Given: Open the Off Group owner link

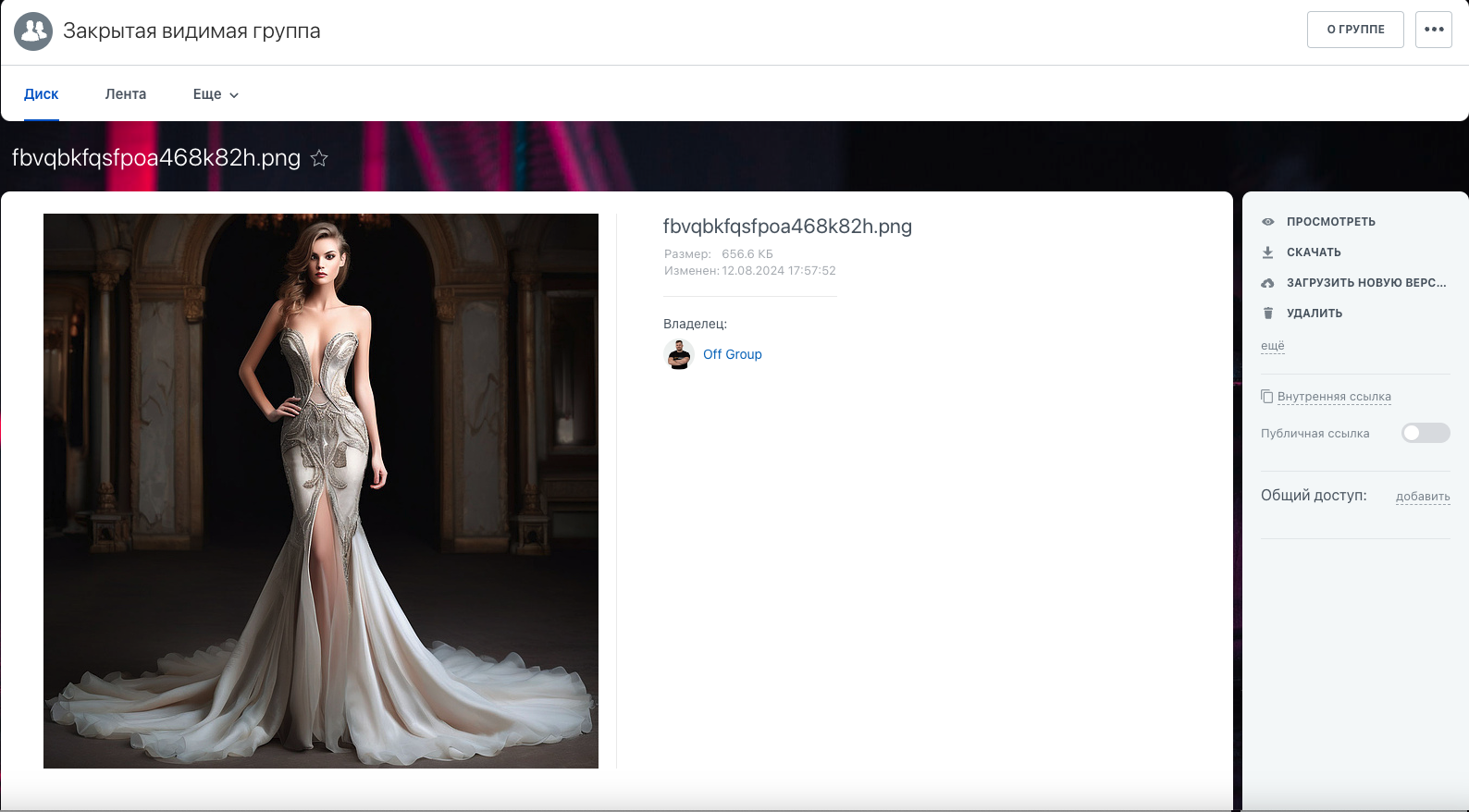Looking at the screenshot, I should tap(733, 354).
